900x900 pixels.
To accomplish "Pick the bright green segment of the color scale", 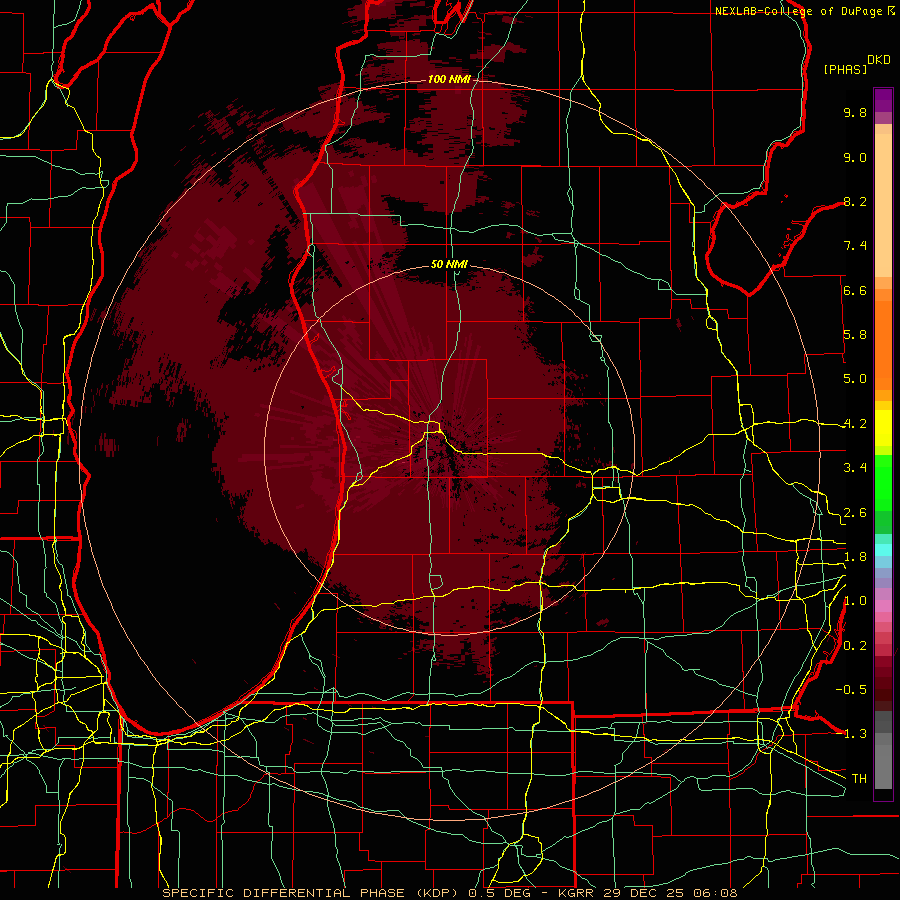I will pos(883,483).
